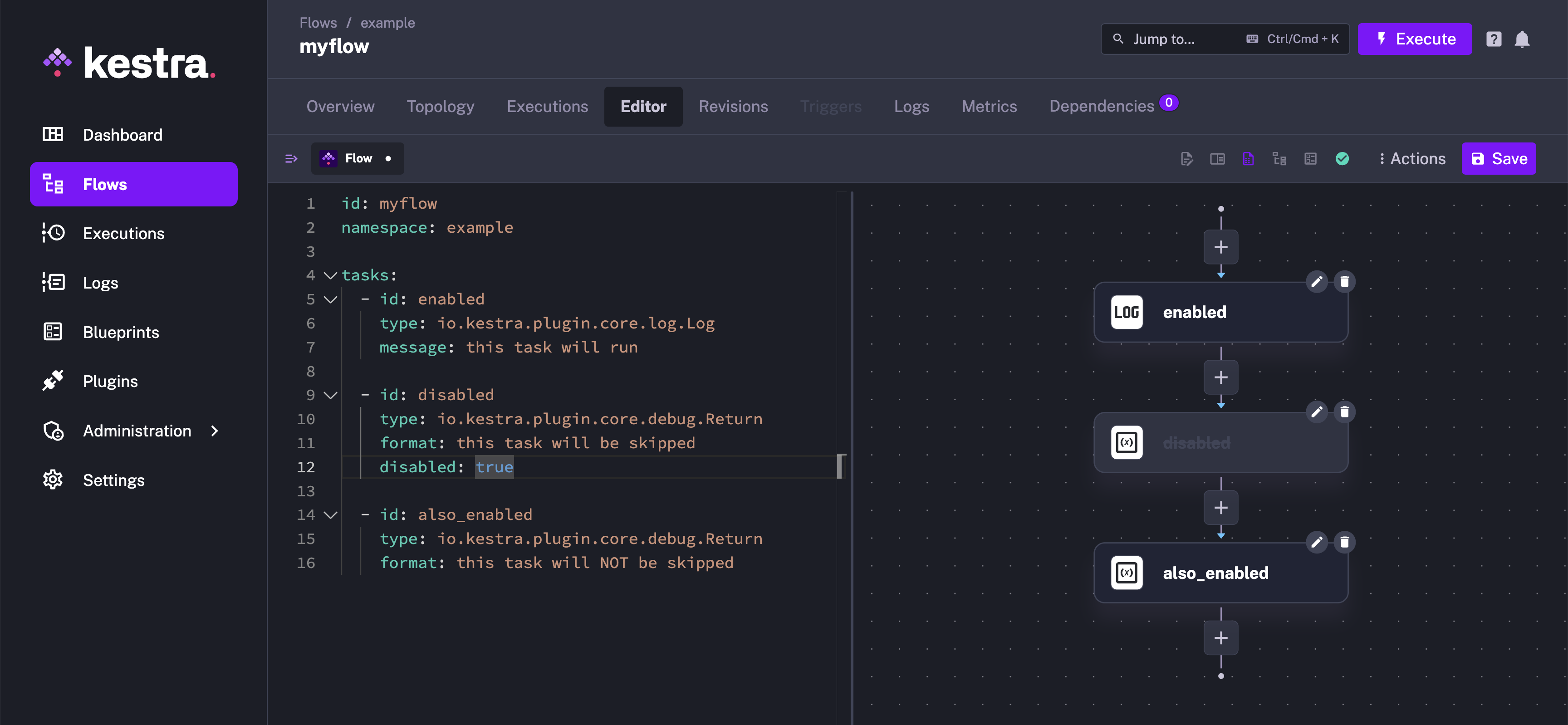Image resolution: width=1568 pixels, height=725 pixels.
Task: Open the Revisions tab
Action: (733, 107)
